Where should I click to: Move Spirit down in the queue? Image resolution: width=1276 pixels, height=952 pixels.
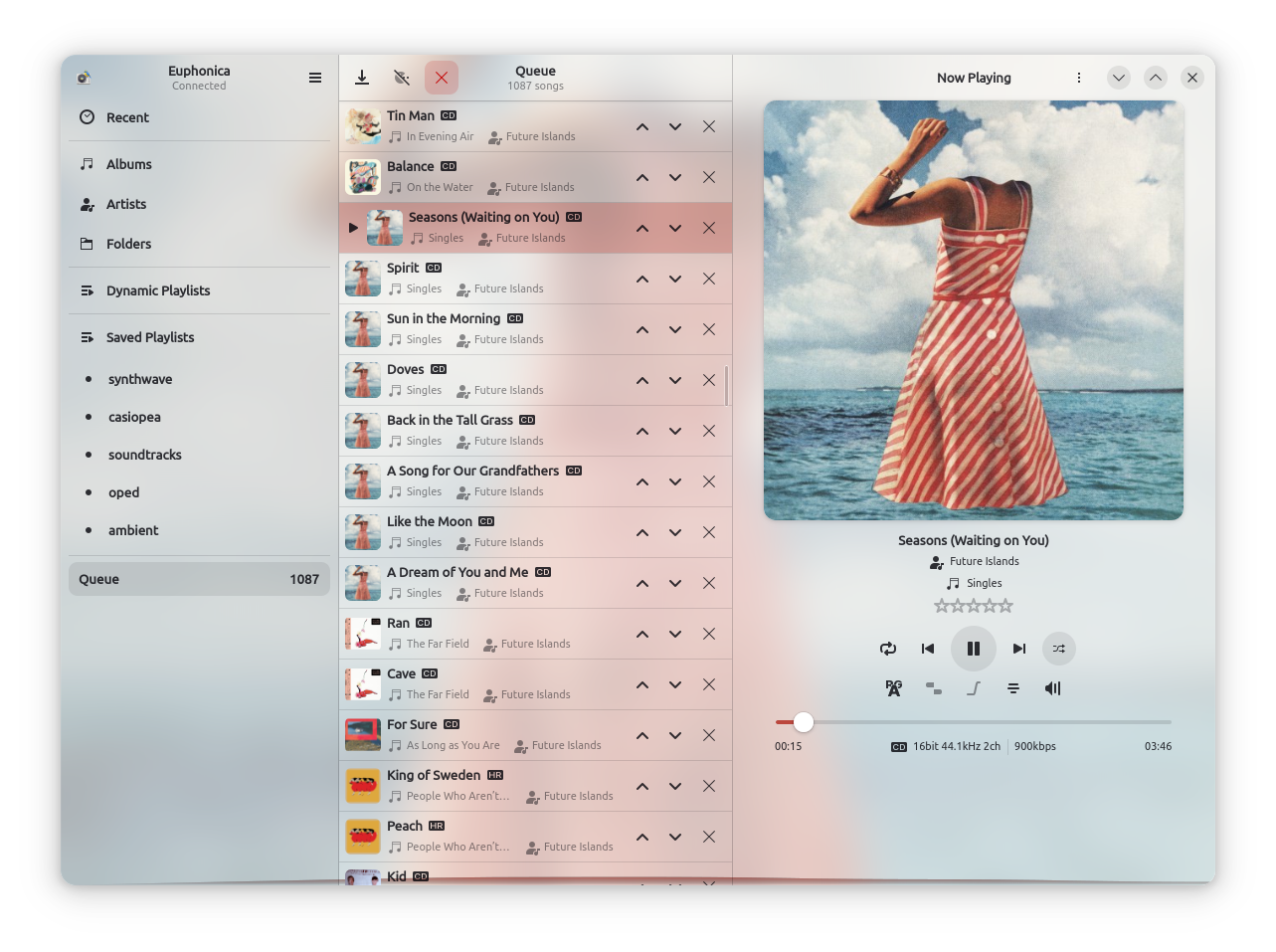tap(675, 279)
